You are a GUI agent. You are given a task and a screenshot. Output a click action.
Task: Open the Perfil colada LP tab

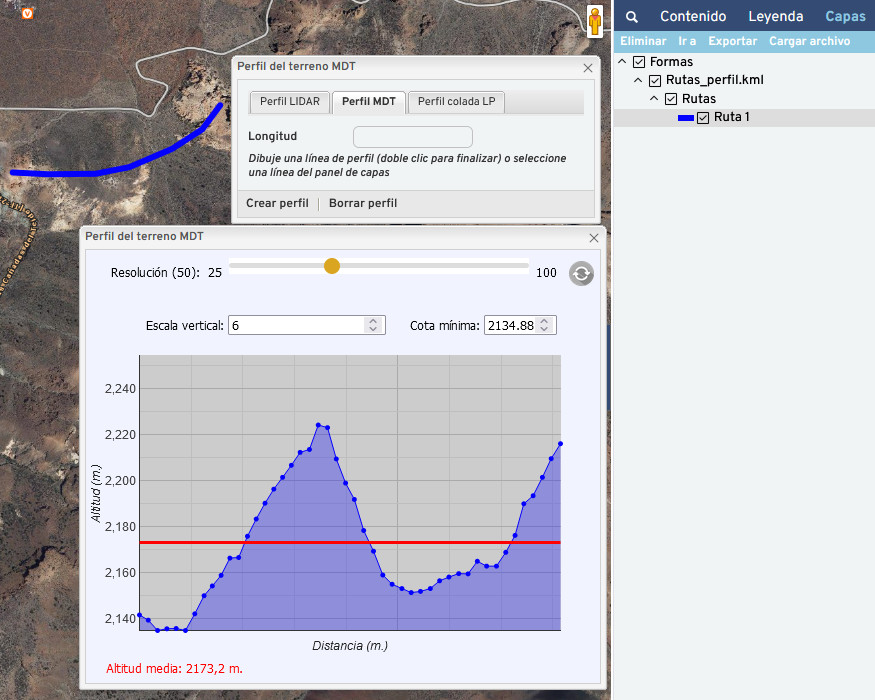click(456, 102)
